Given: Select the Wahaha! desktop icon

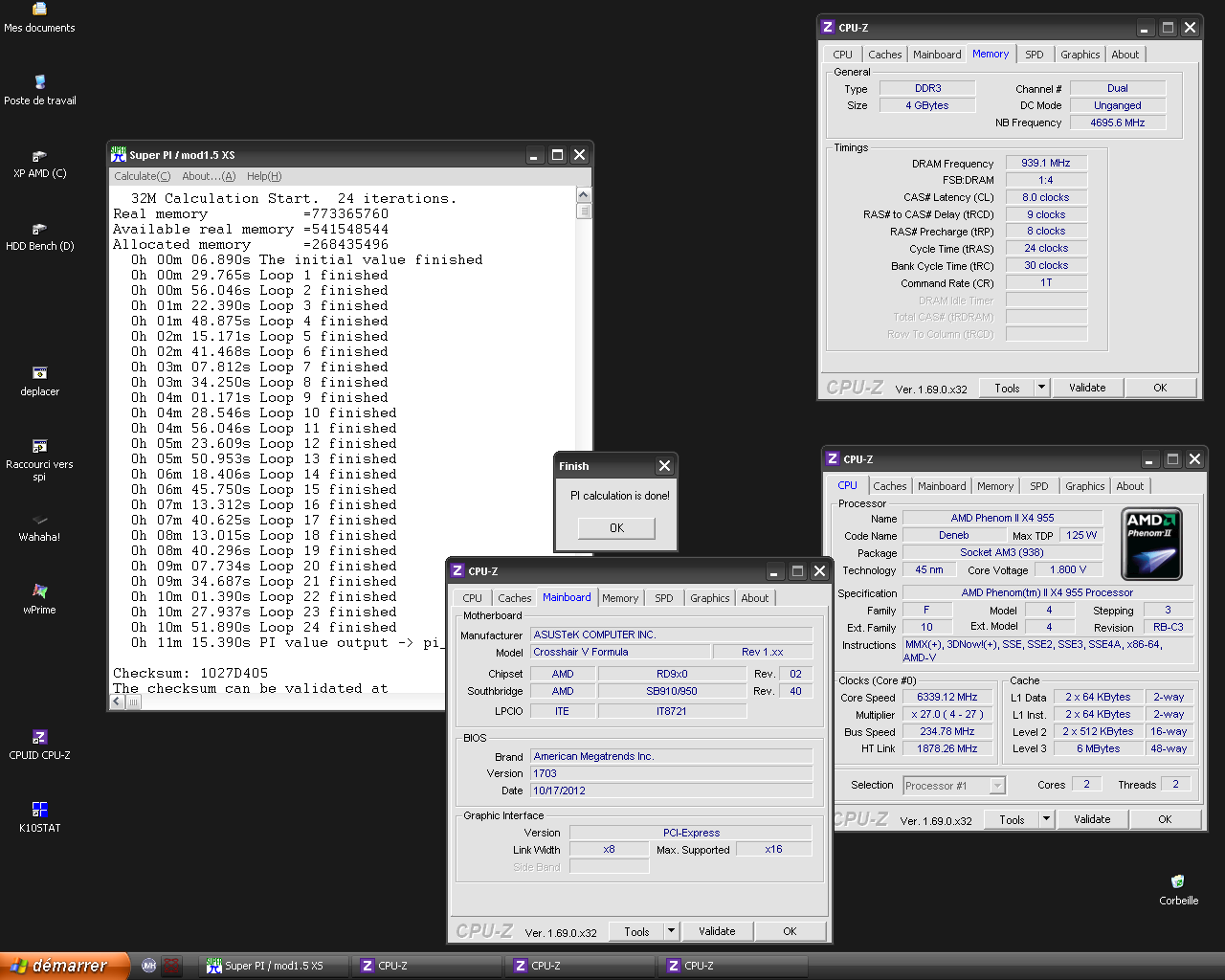Looking at the screenshot, I should point(39,527).
